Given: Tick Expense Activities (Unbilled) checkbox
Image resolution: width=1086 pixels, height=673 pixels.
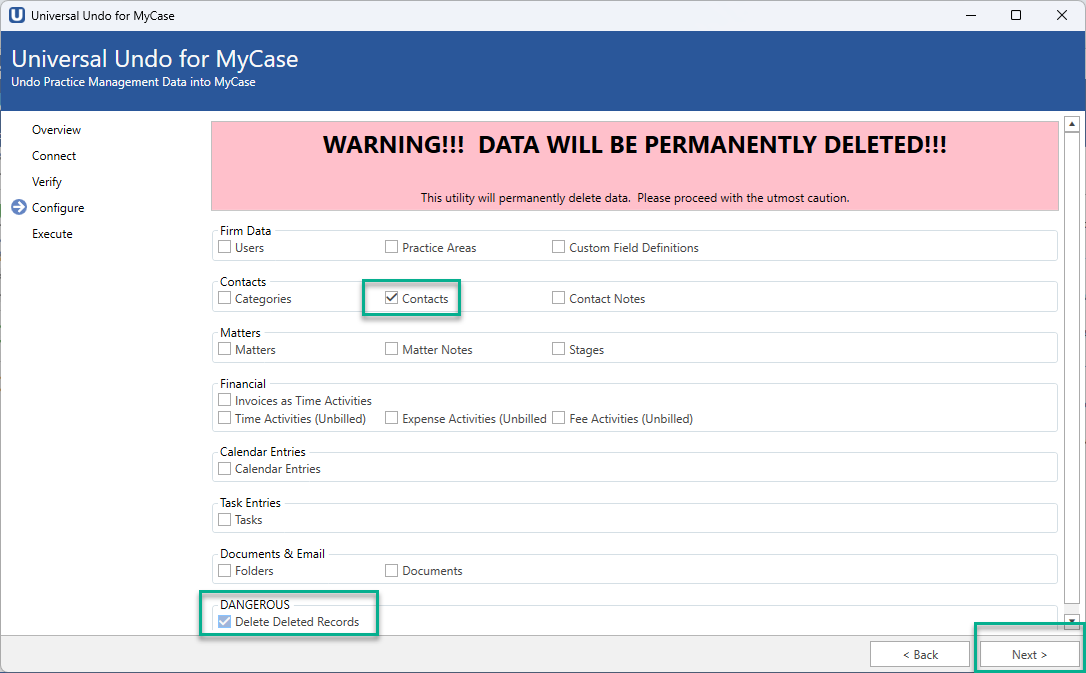Looking at the screenshot, I should (391, 418).
